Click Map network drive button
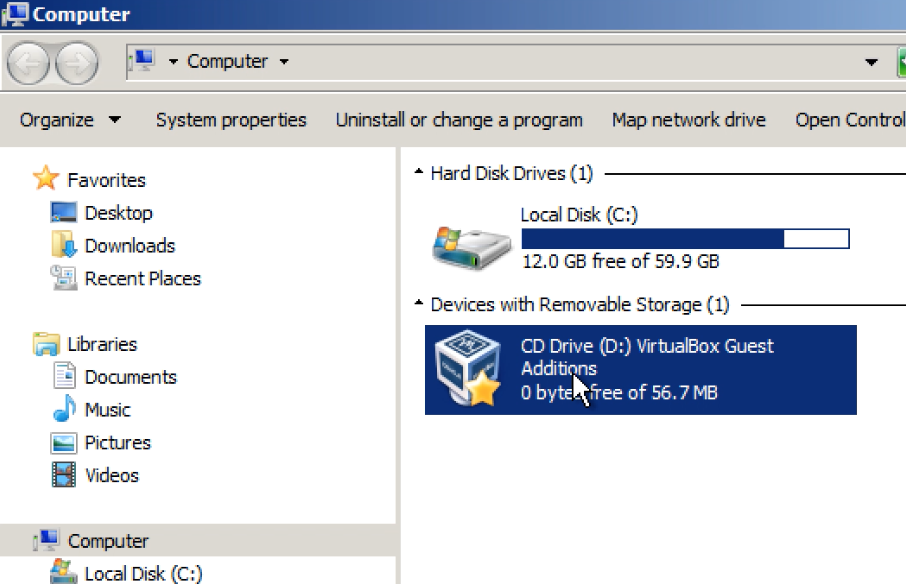Viewport: 906px width, 584px height. (x=688, y=120)
